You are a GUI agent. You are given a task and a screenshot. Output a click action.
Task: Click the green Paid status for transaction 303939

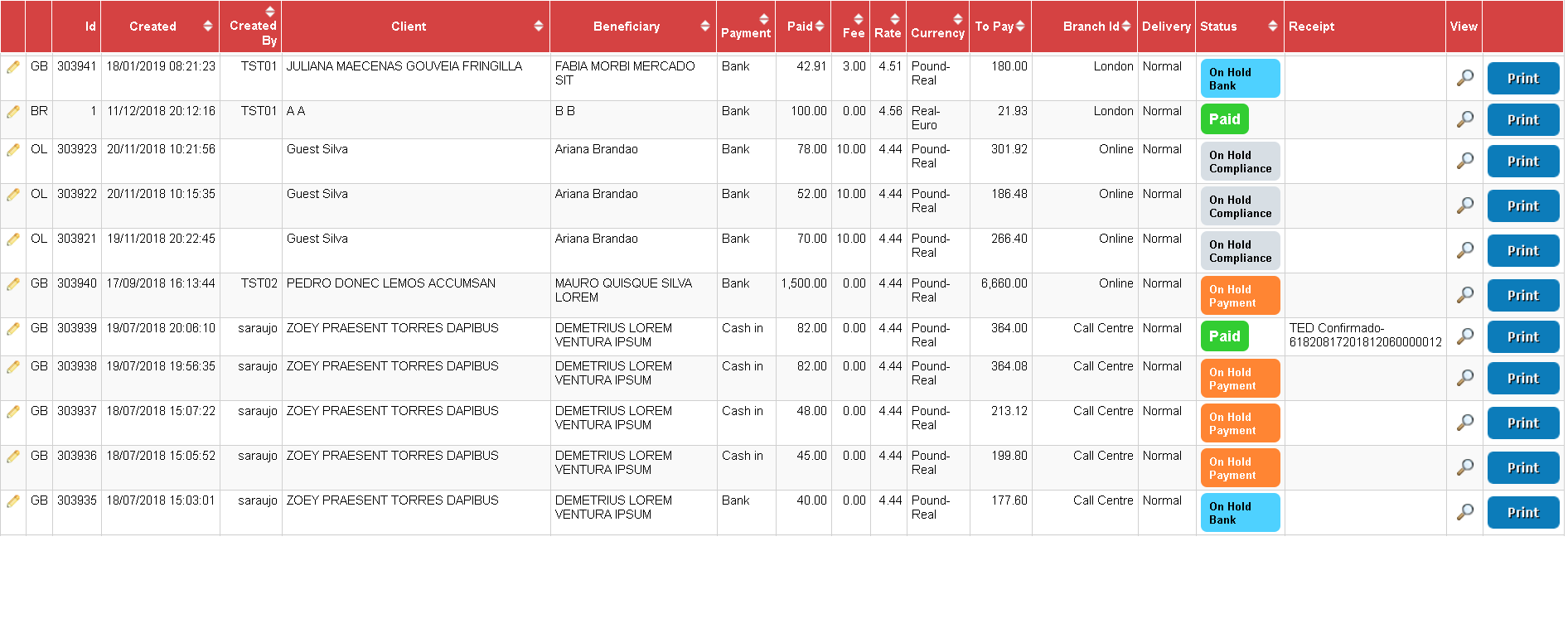(x=1224, y=336)
